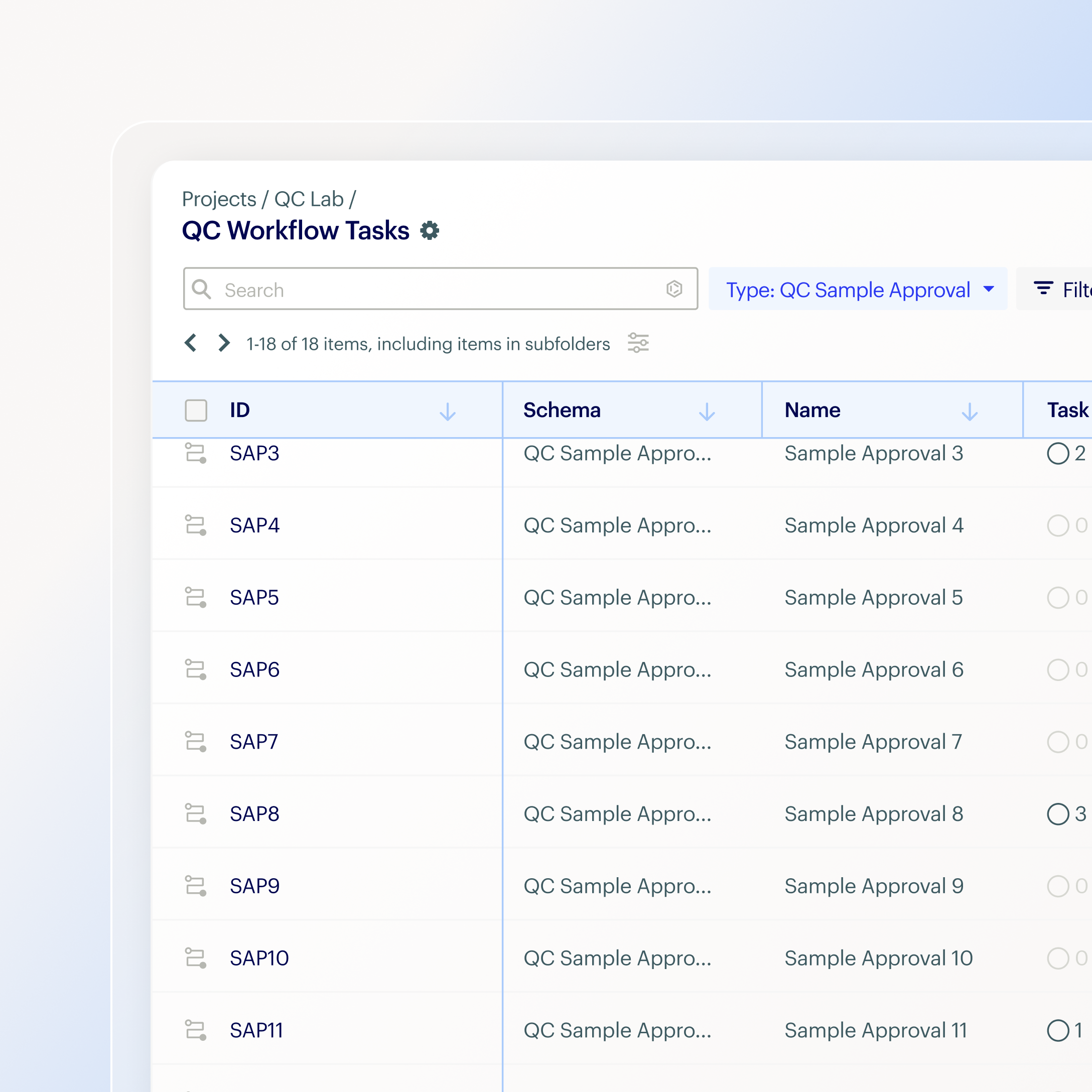Sort the ID column using its arrow
1092x1092 pixels.
(x=448, y=411)
